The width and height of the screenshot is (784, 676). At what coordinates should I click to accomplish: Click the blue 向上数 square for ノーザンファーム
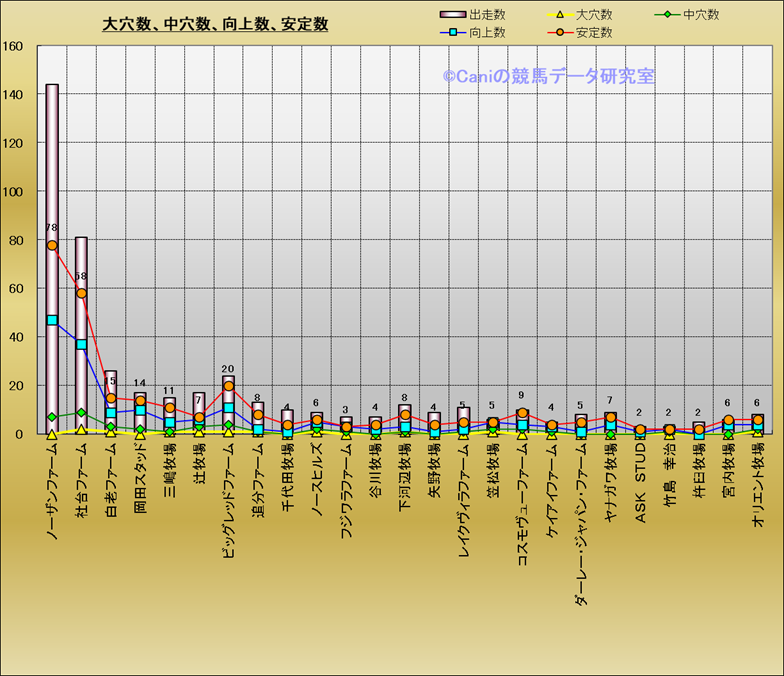point(52,320)
